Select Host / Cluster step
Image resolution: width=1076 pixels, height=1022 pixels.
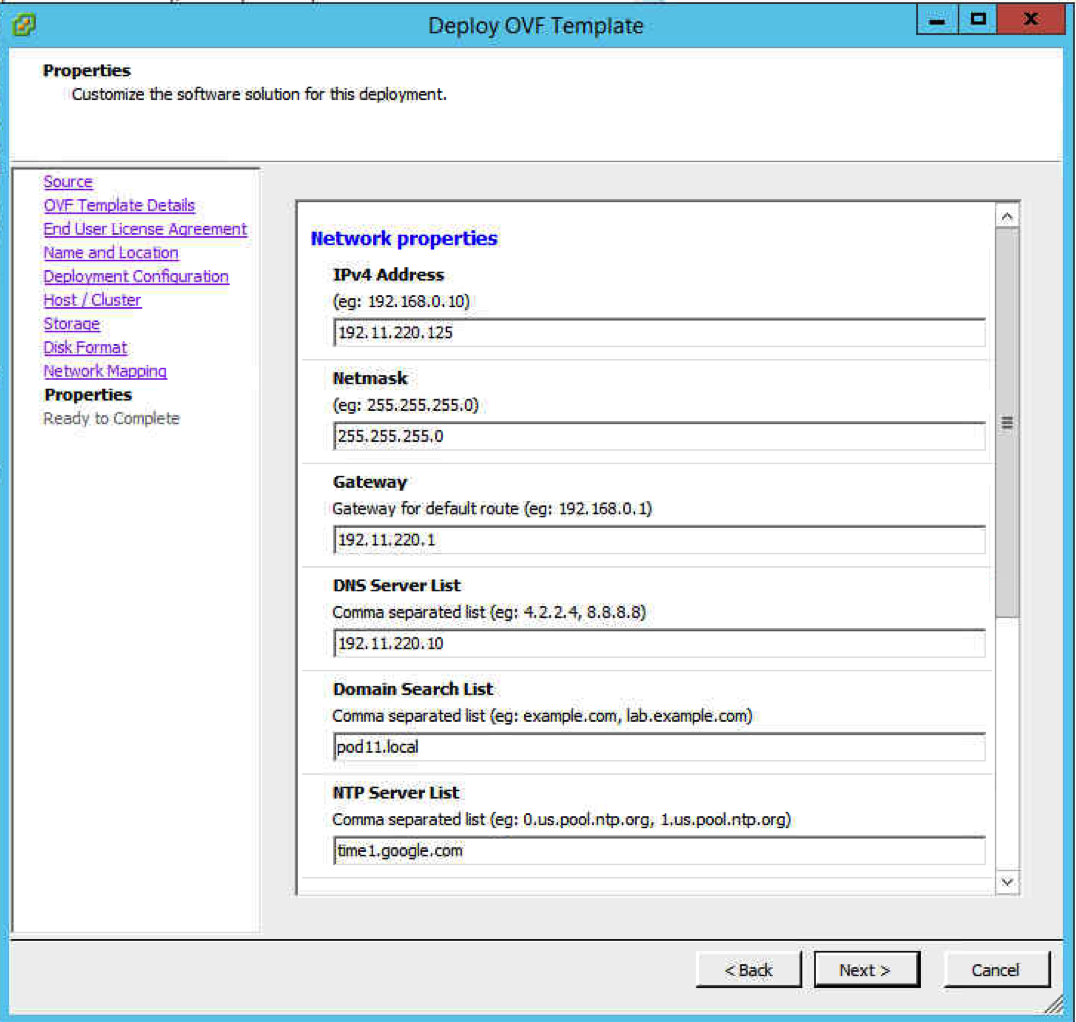92,300
